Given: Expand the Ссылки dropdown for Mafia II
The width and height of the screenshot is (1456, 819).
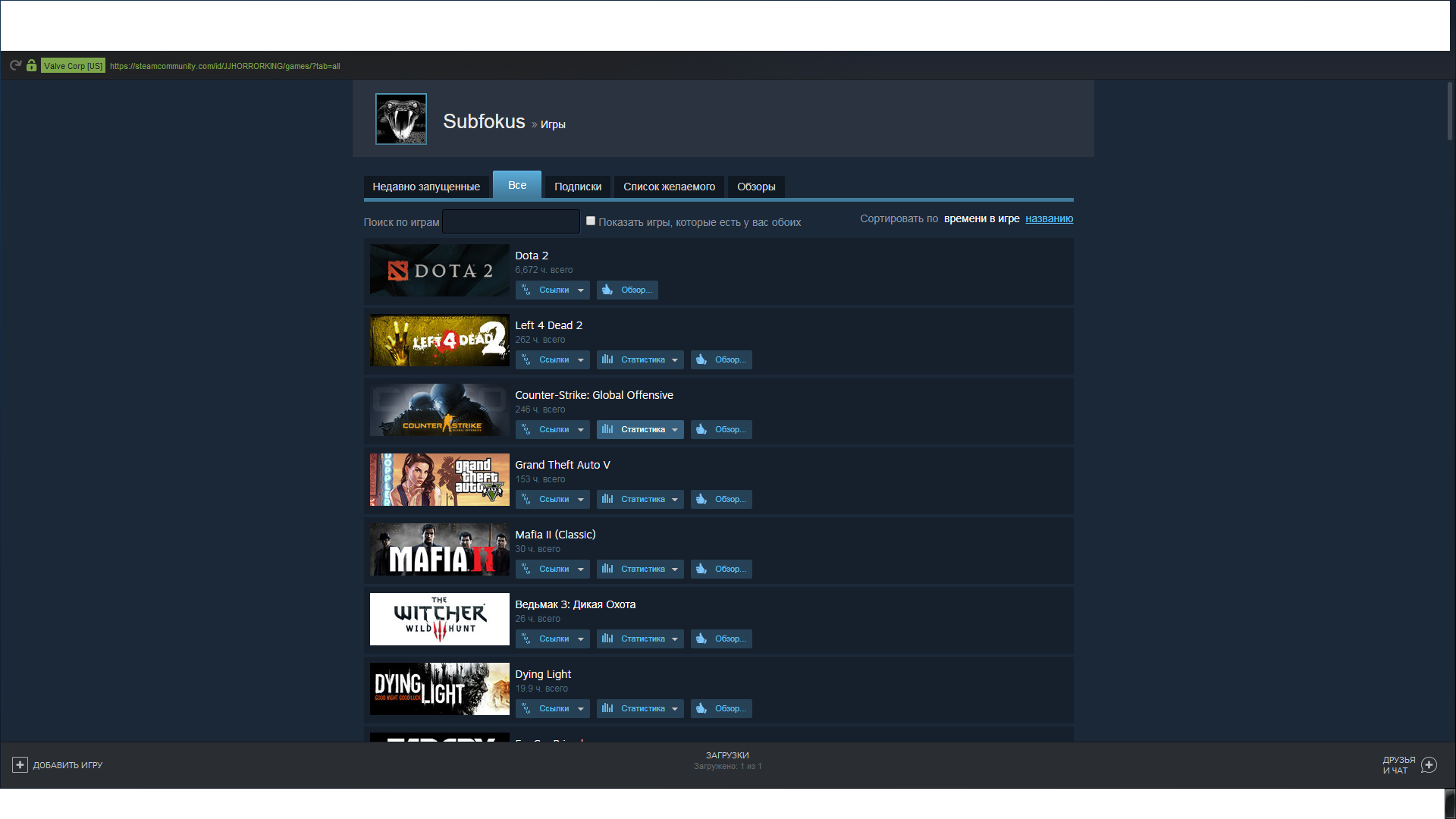Looking at the screenshot, I should point(553,569).
